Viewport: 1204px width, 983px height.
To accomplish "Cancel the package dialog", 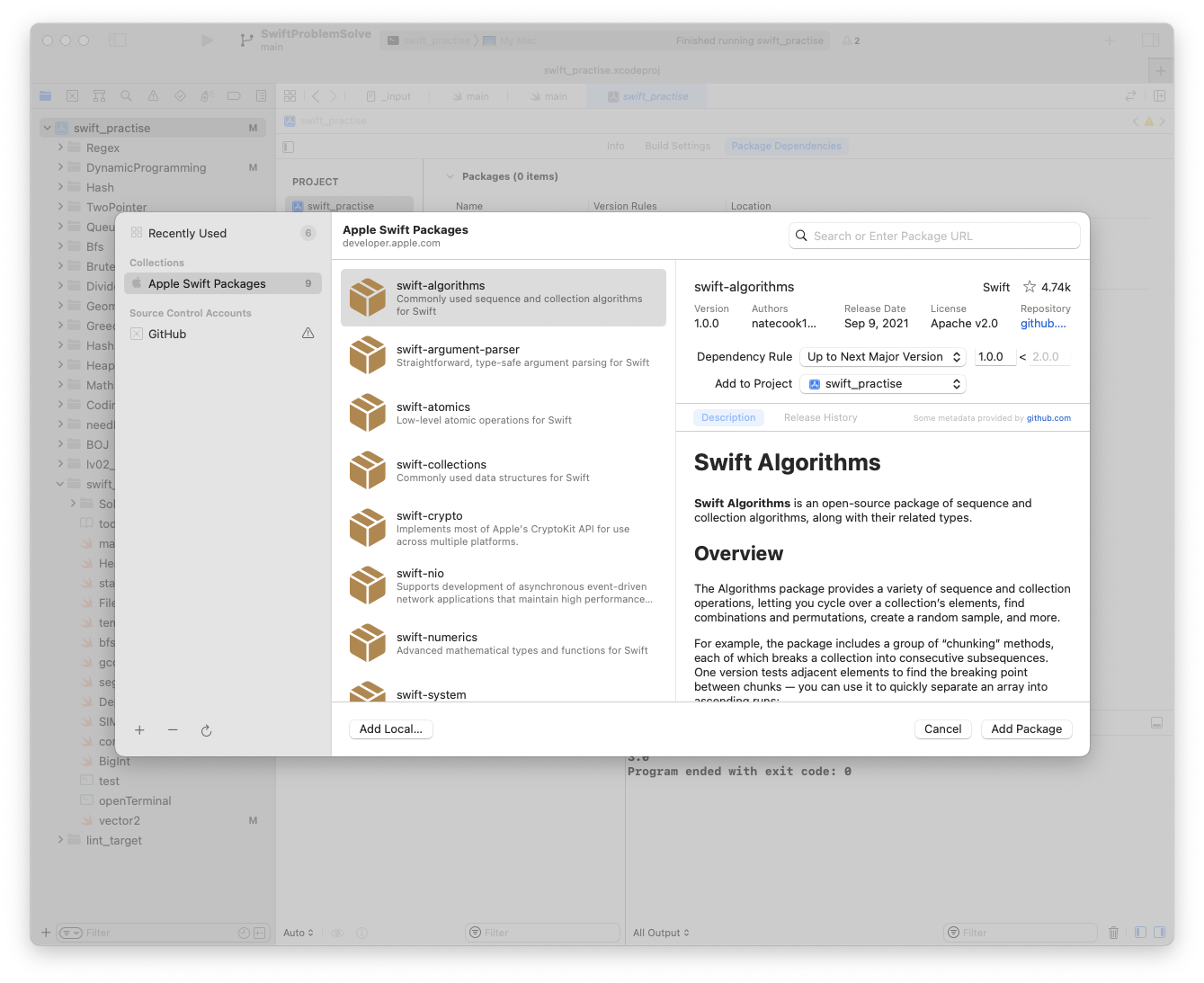I will point(942,729).
